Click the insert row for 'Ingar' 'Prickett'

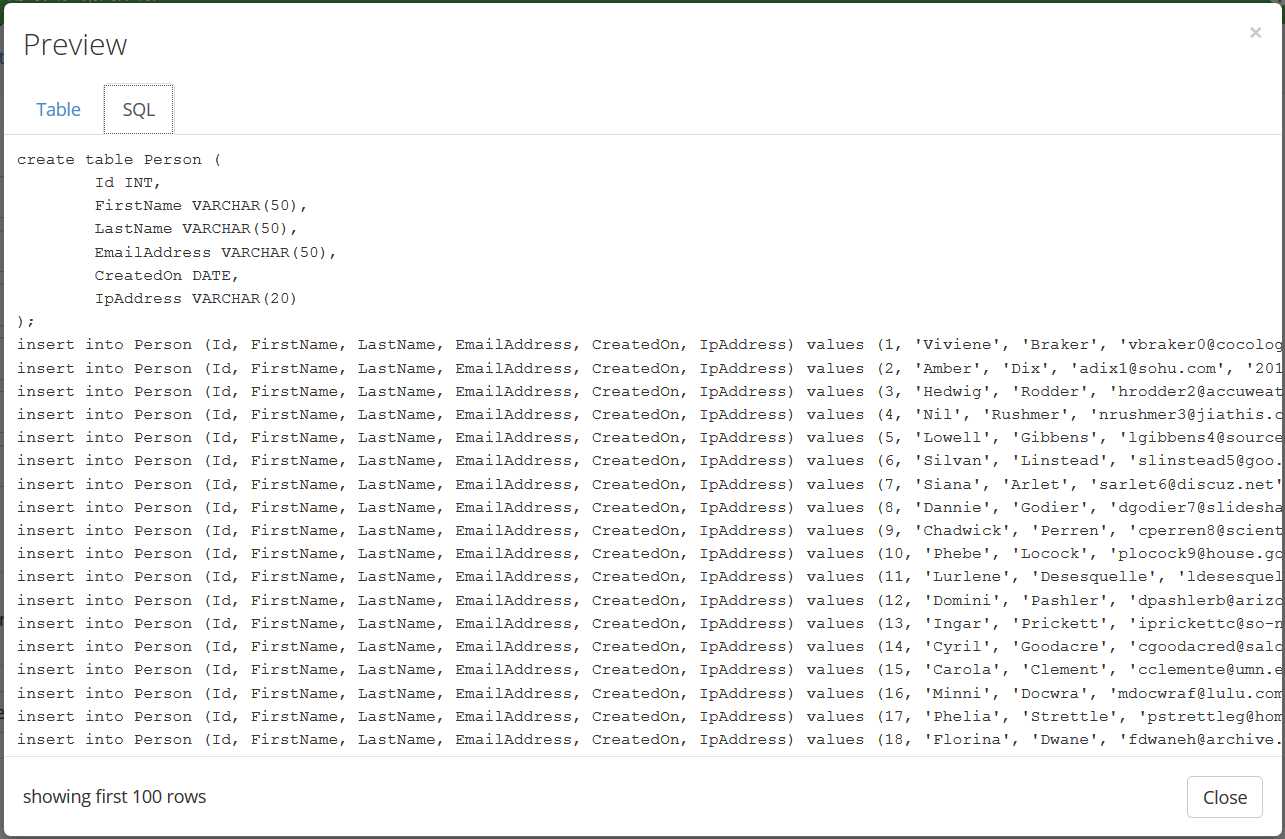[x=650, y=624]
